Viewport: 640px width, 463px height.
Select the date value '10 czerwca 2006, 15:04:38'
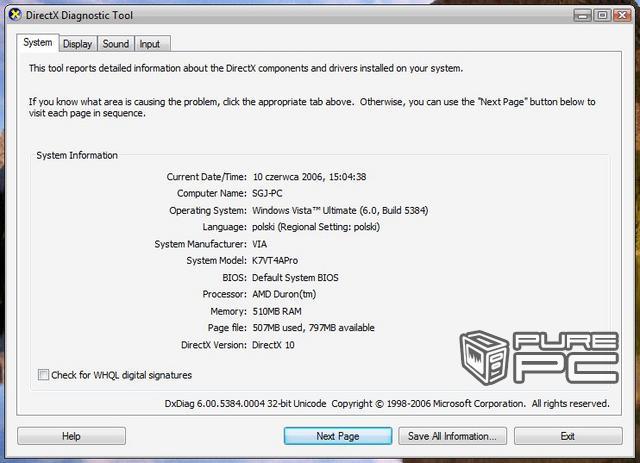pos(309,177)
